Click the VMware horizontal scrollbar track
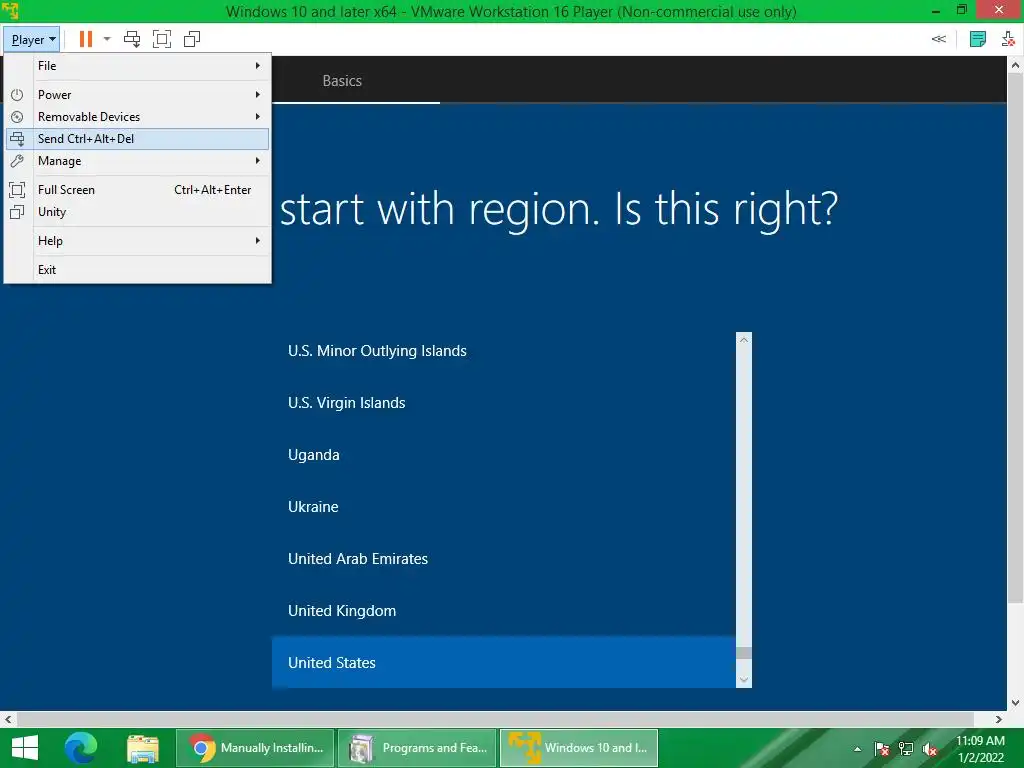 click(x=496, y=719)
